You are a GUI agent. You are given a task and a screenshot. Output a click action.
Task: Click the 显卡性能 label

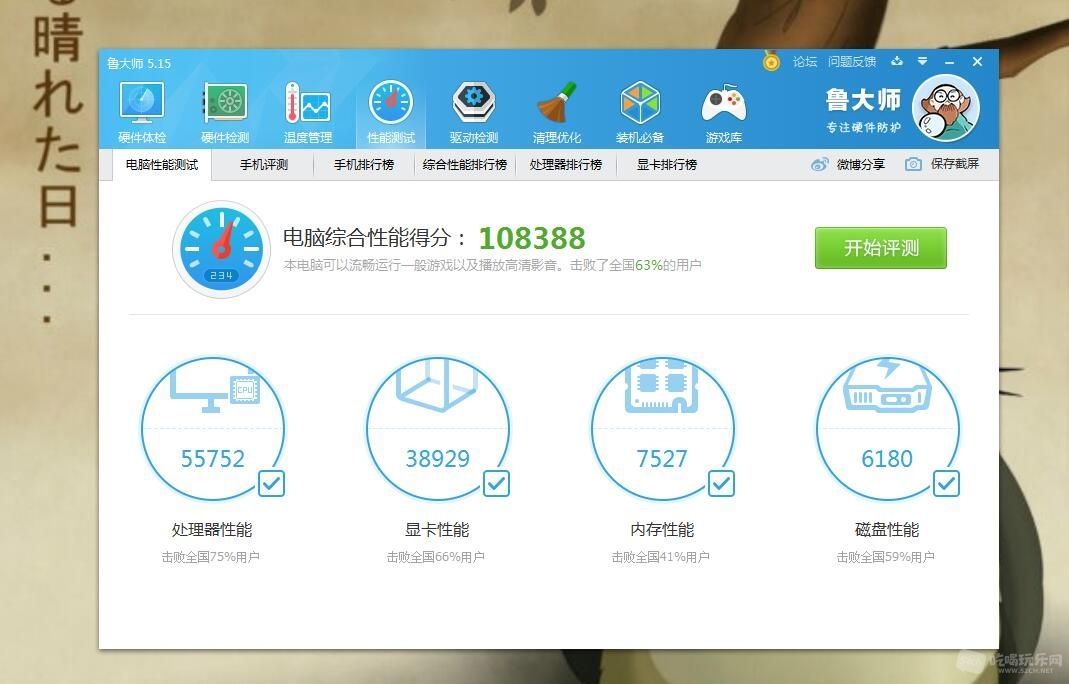437,529
